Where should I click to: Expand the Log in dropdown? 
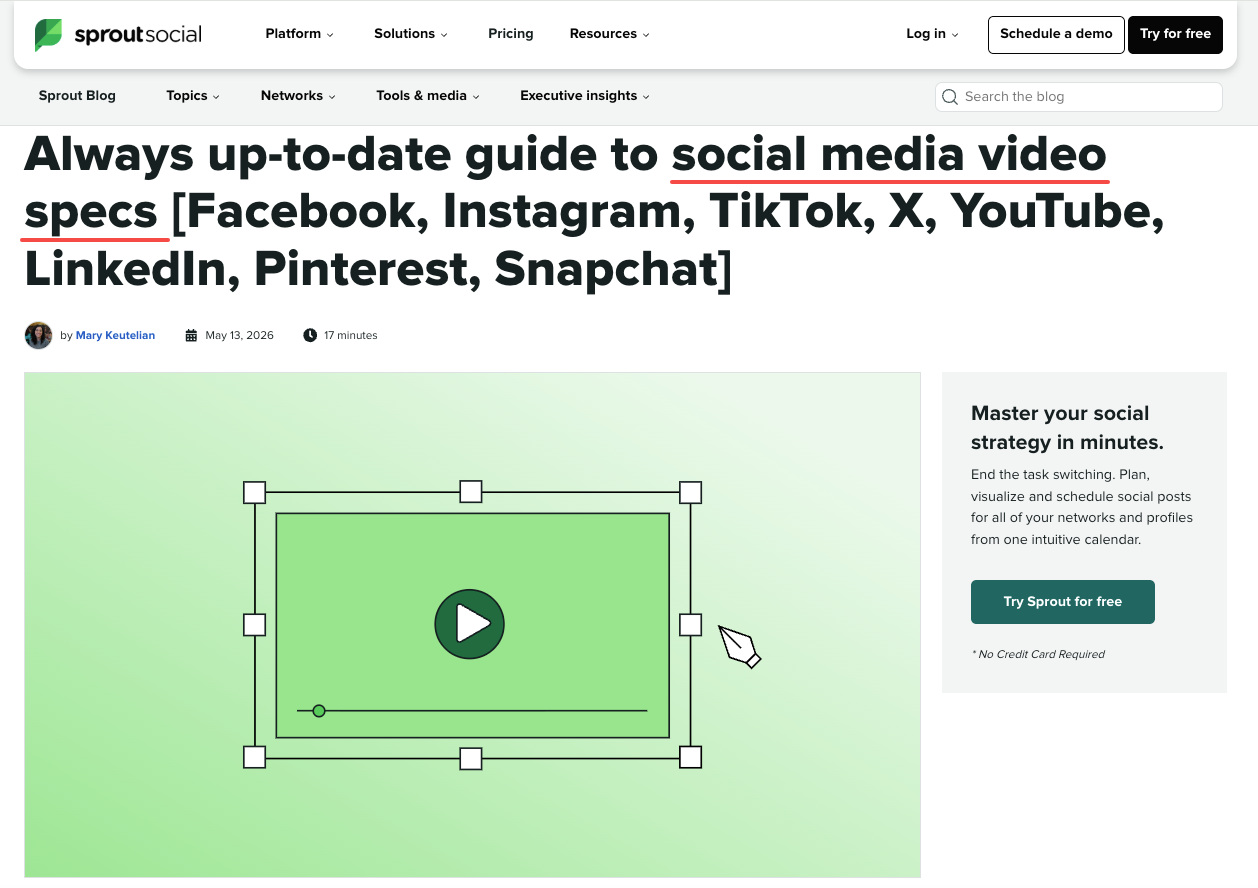(x=932, y=34)
